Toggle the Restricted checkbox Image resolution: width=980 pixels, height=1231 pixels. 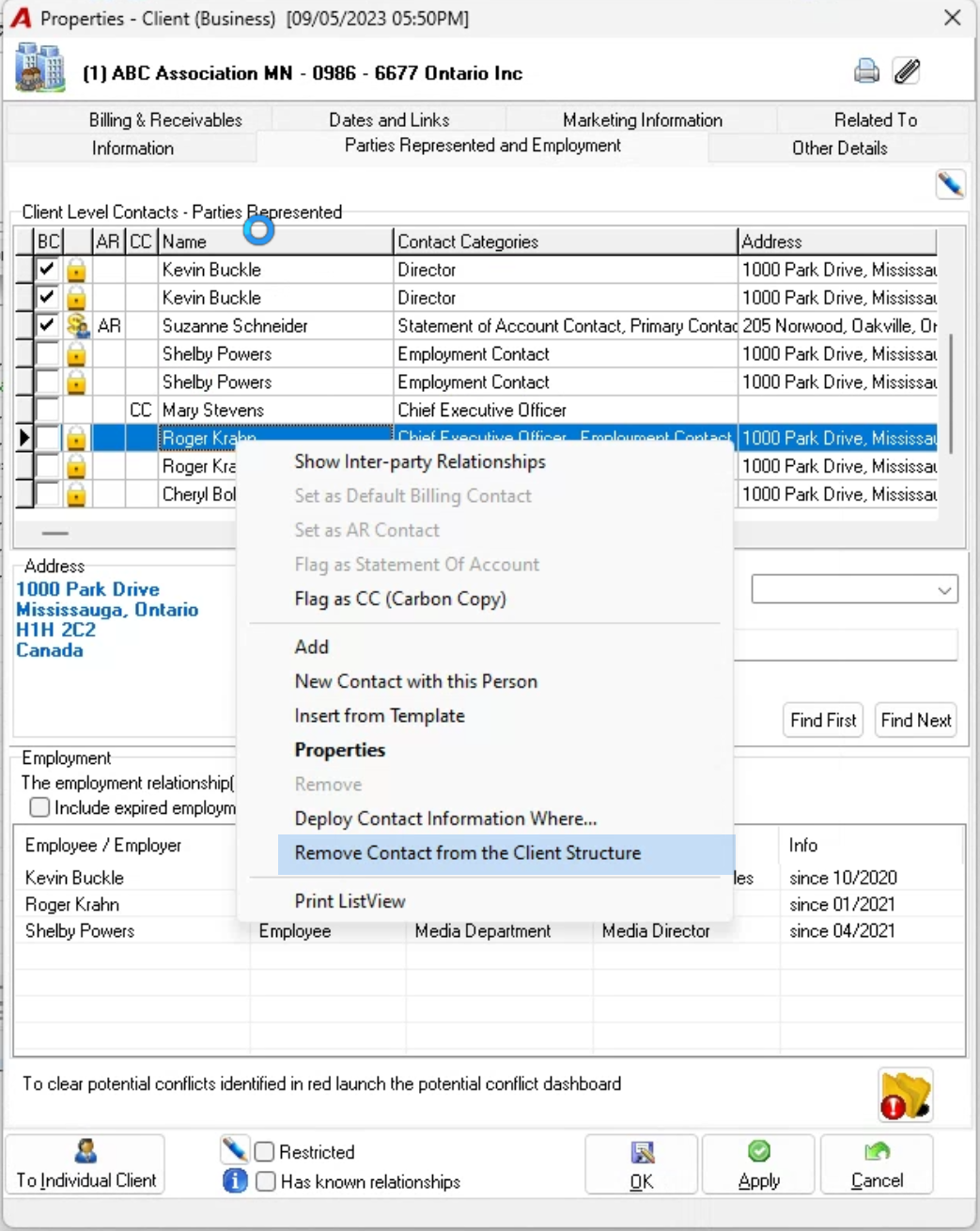(265, 1151)
